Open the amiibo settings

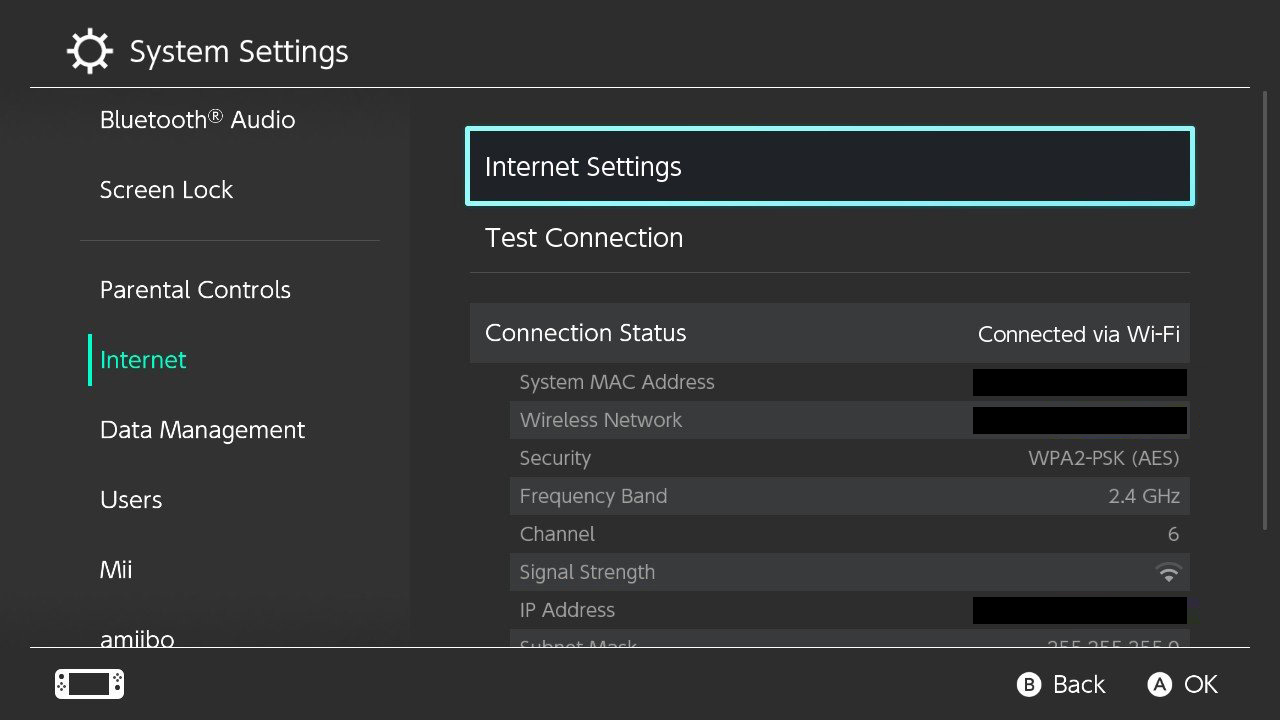pyautogui.click(x=137, y=637)
